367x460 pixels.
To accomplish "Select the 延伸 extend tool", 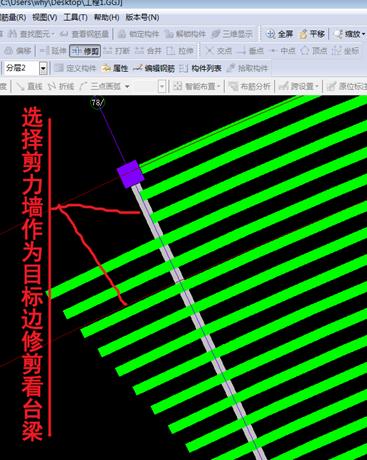I will [x=53, y=51].
